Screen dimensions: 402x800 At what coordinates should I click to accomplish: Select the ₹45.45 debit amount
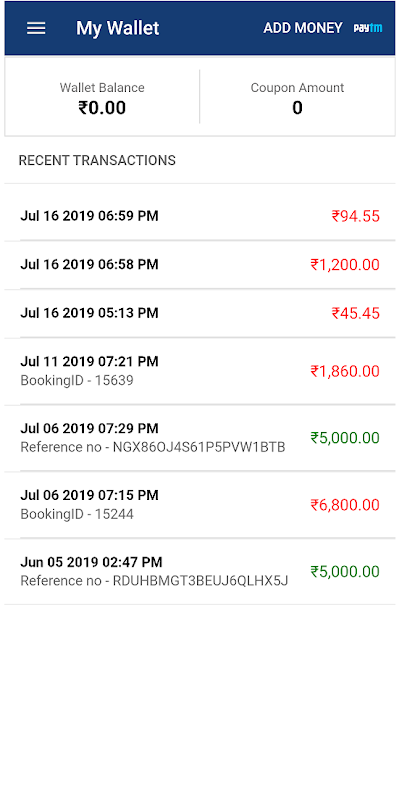click(x=356, y=313)
